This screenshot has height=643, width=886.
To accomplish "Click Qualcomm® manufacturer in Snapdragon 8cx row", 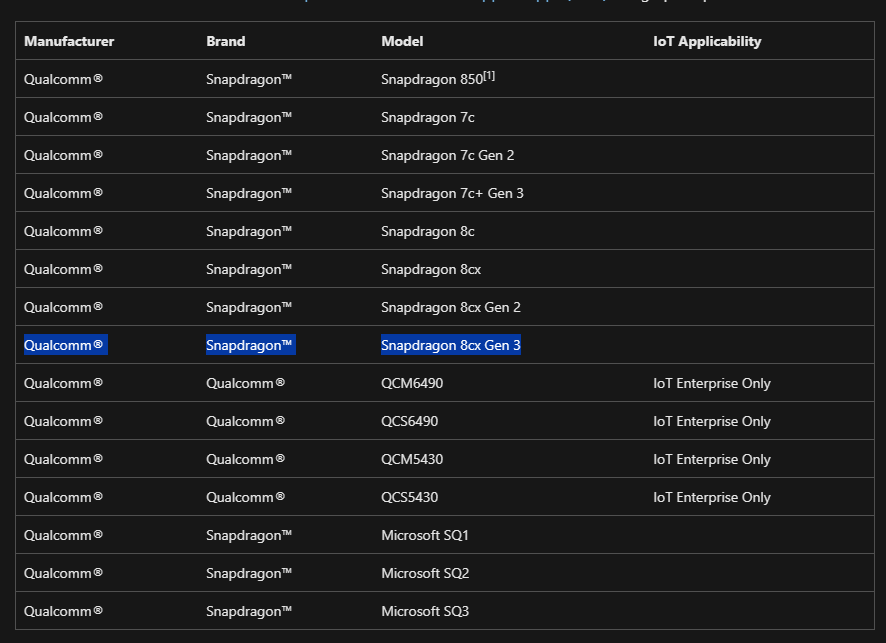I will pyautogui.click(x=63, y=269).
